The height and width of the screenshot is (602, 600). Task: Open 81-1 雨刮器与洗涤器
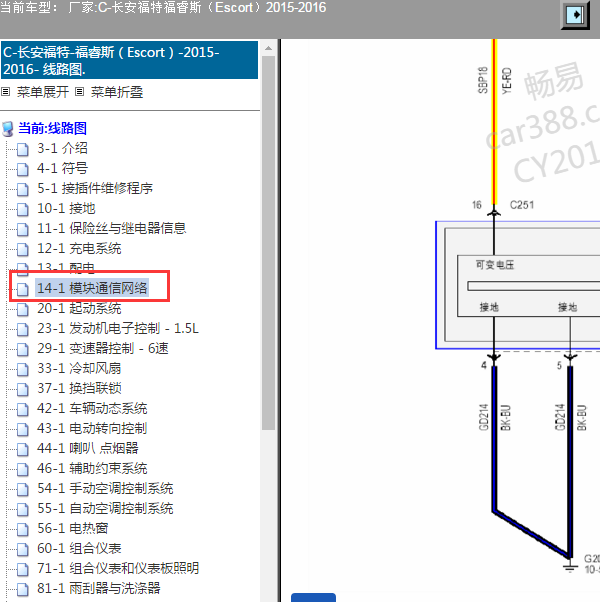pyautogui.click(x=99, y=588)
